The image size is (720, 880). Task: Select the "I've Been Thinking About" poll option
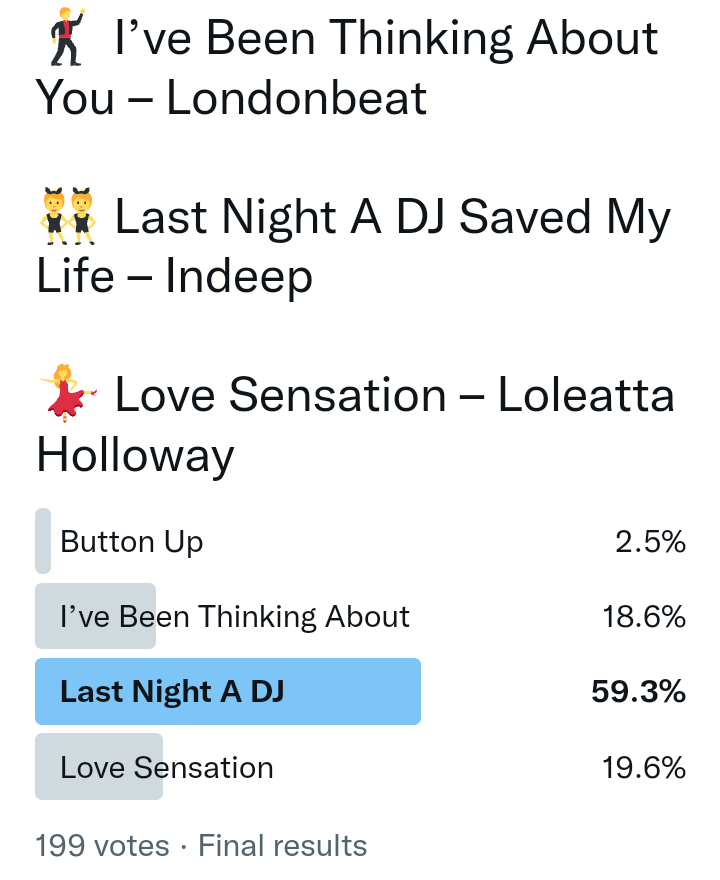pyautogui.click(x=235, y=617)
